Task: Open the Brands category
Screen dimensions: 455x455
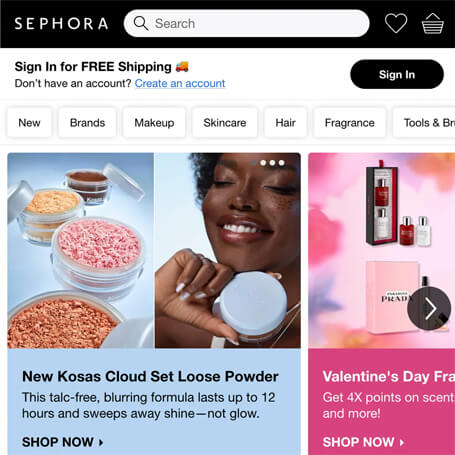Action: 87,123
